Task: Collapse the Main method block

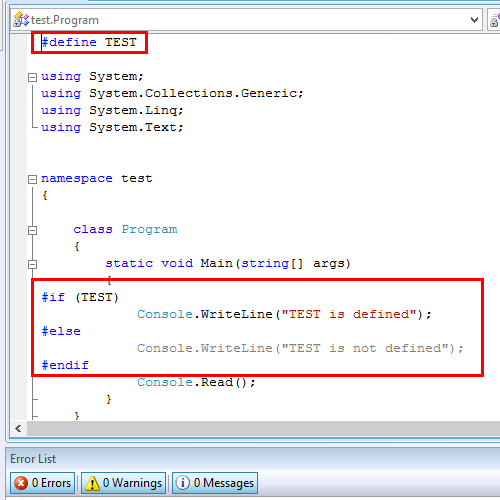Action: coord(32,264)
